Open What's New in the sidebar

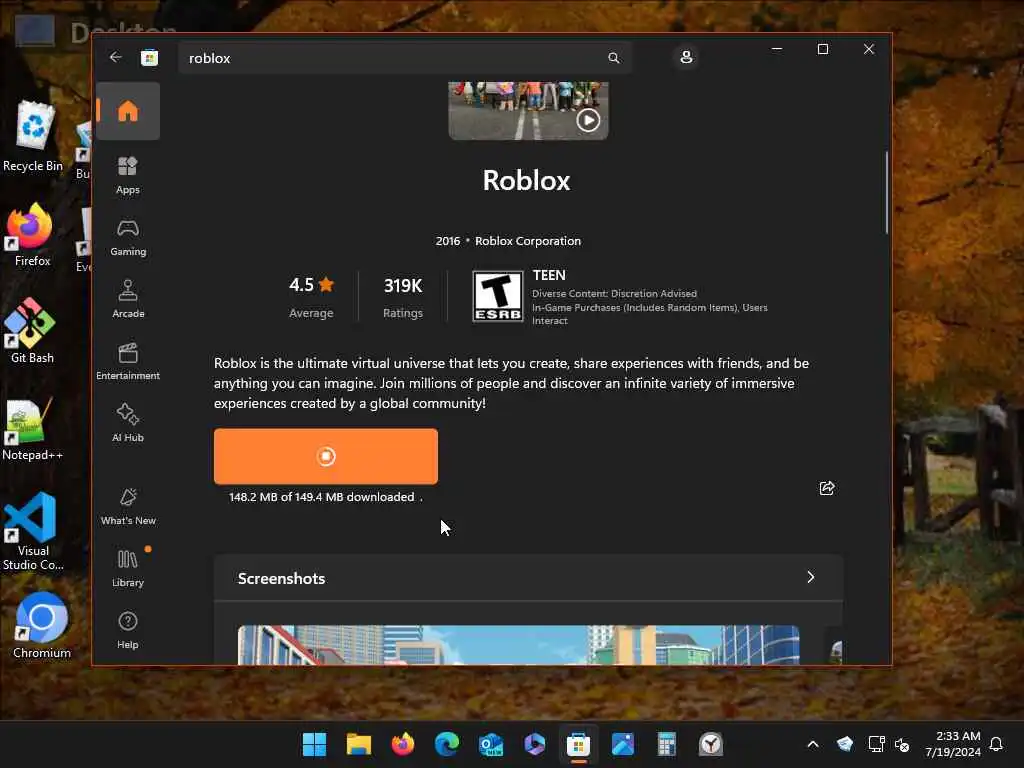(x=128, y=506)
